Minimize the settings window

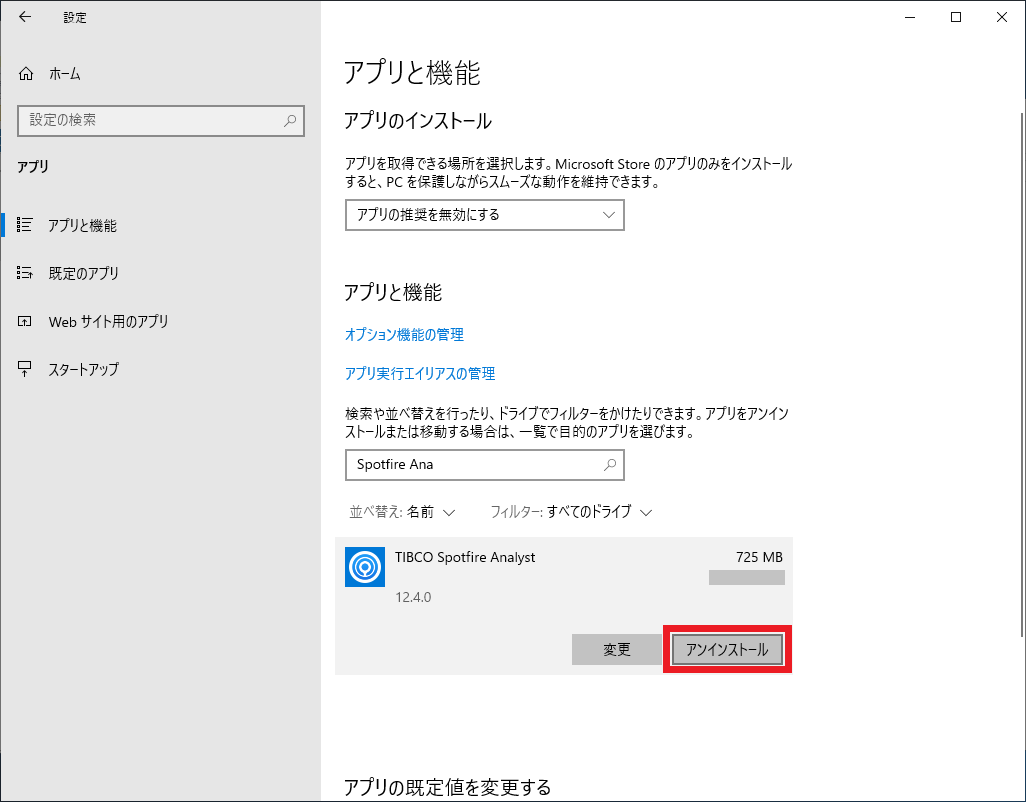click(x=910, y=17)
